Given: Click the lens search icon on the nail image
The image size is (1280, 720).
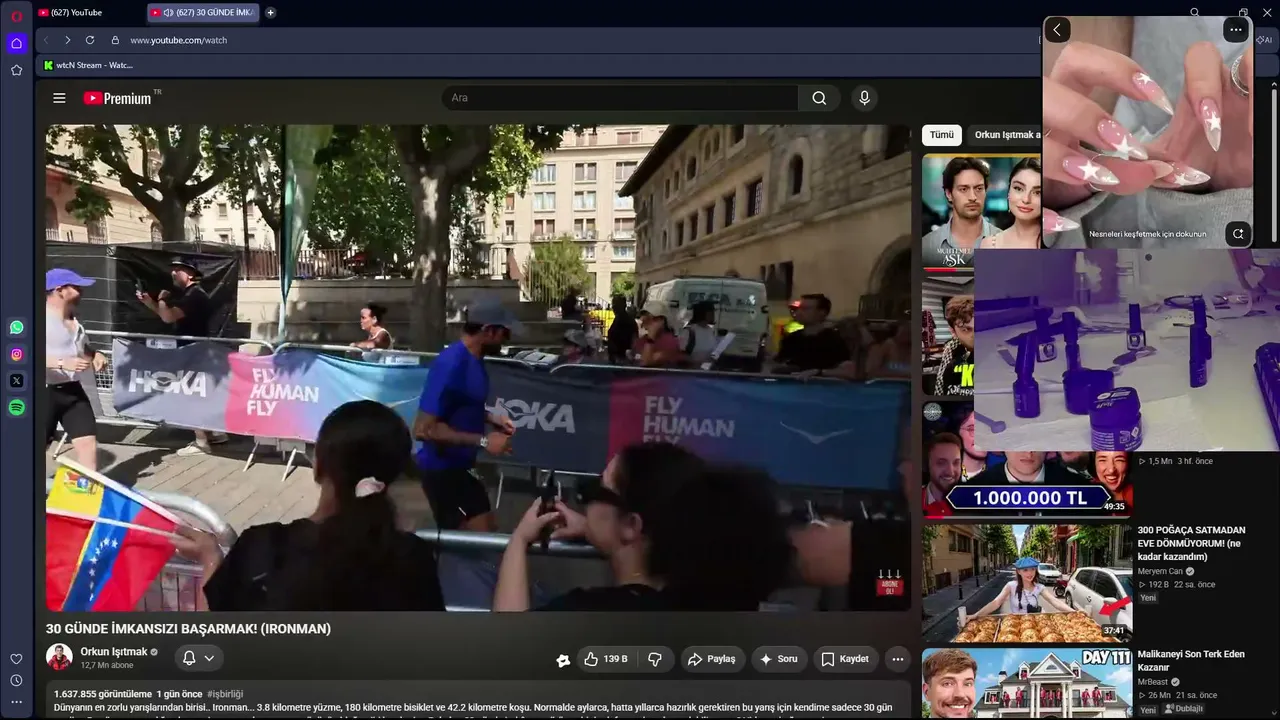Looking at the screenshot, I should pyautogui.click(x=1238, y=234).
